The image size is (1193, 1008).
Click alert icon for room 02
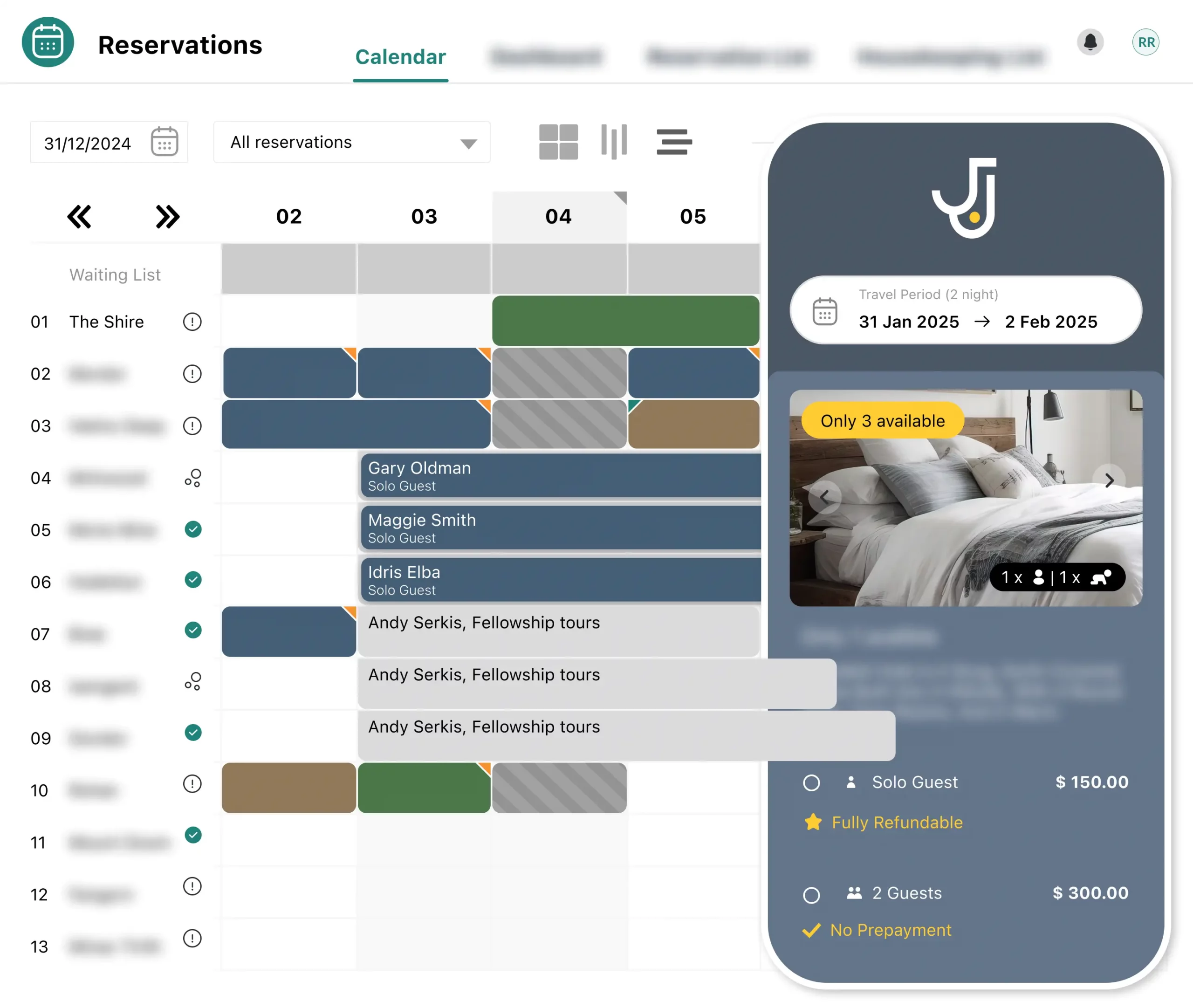(192, 374)
